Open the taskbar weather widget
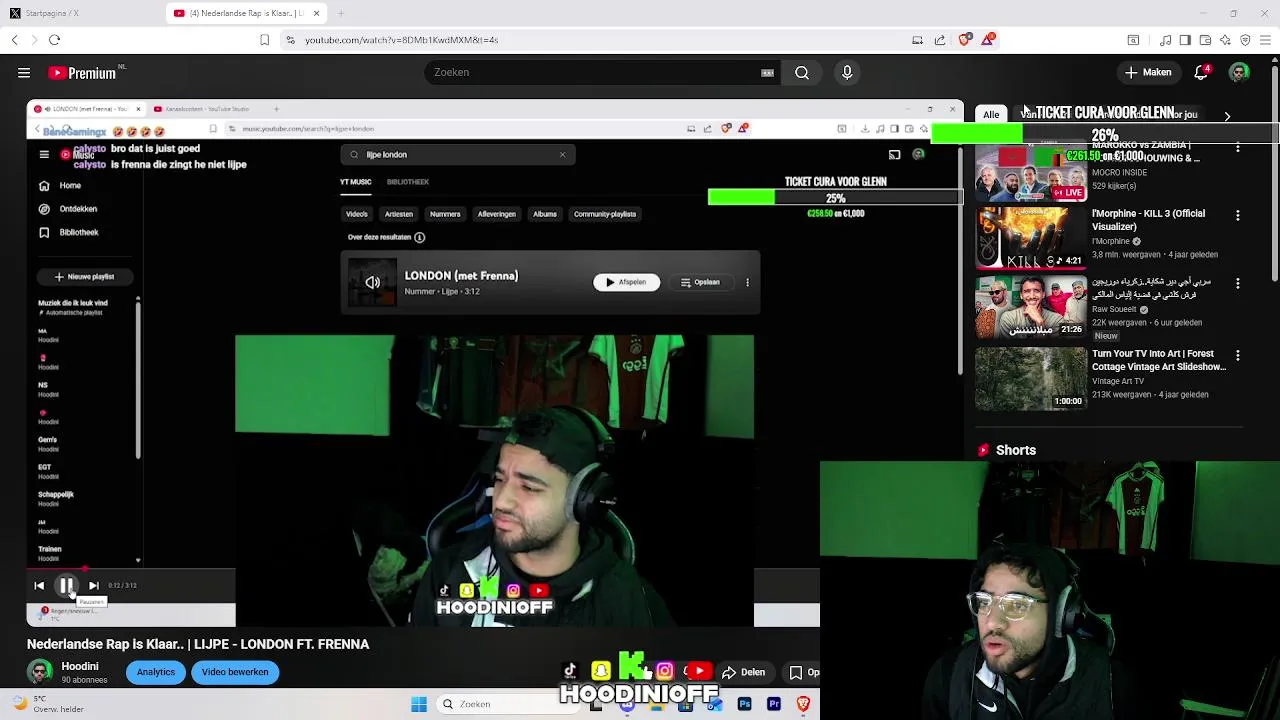The height and width of the screenshot is (720, 1280). click(46, 704)
